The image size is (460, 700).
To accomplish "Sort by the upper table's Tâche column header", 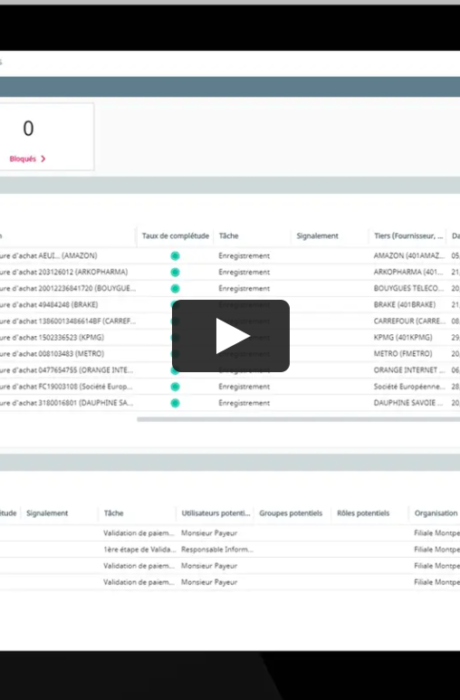I will (229, 236).
